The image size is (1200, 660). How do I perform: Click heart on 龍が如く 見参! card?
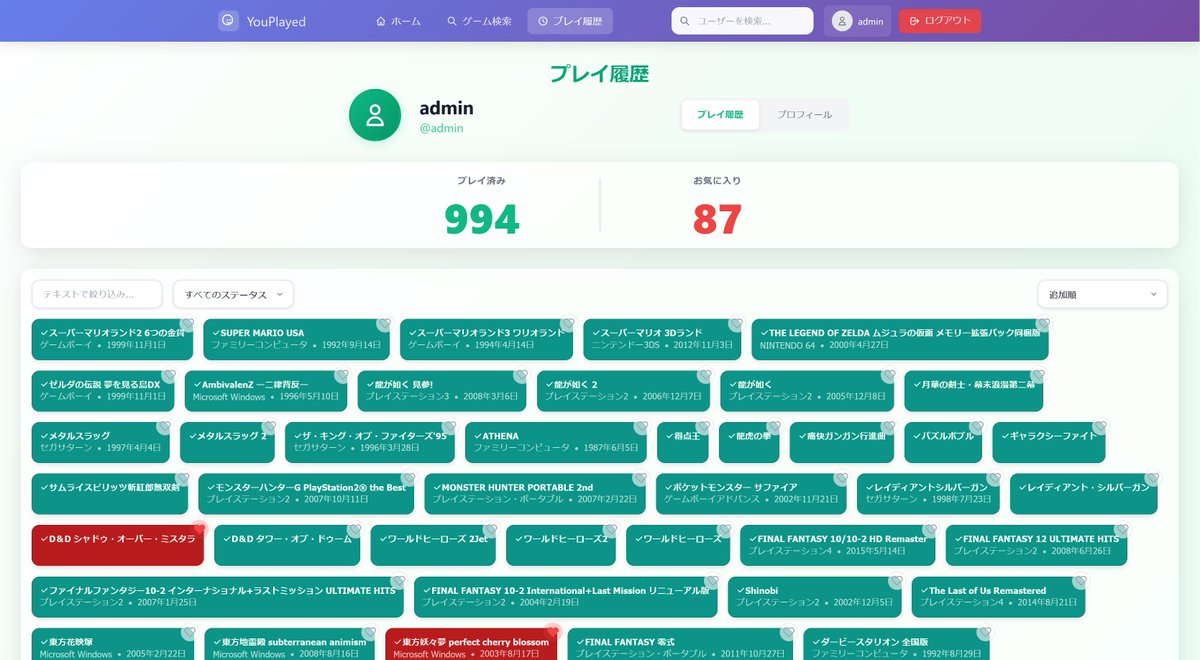520,376
